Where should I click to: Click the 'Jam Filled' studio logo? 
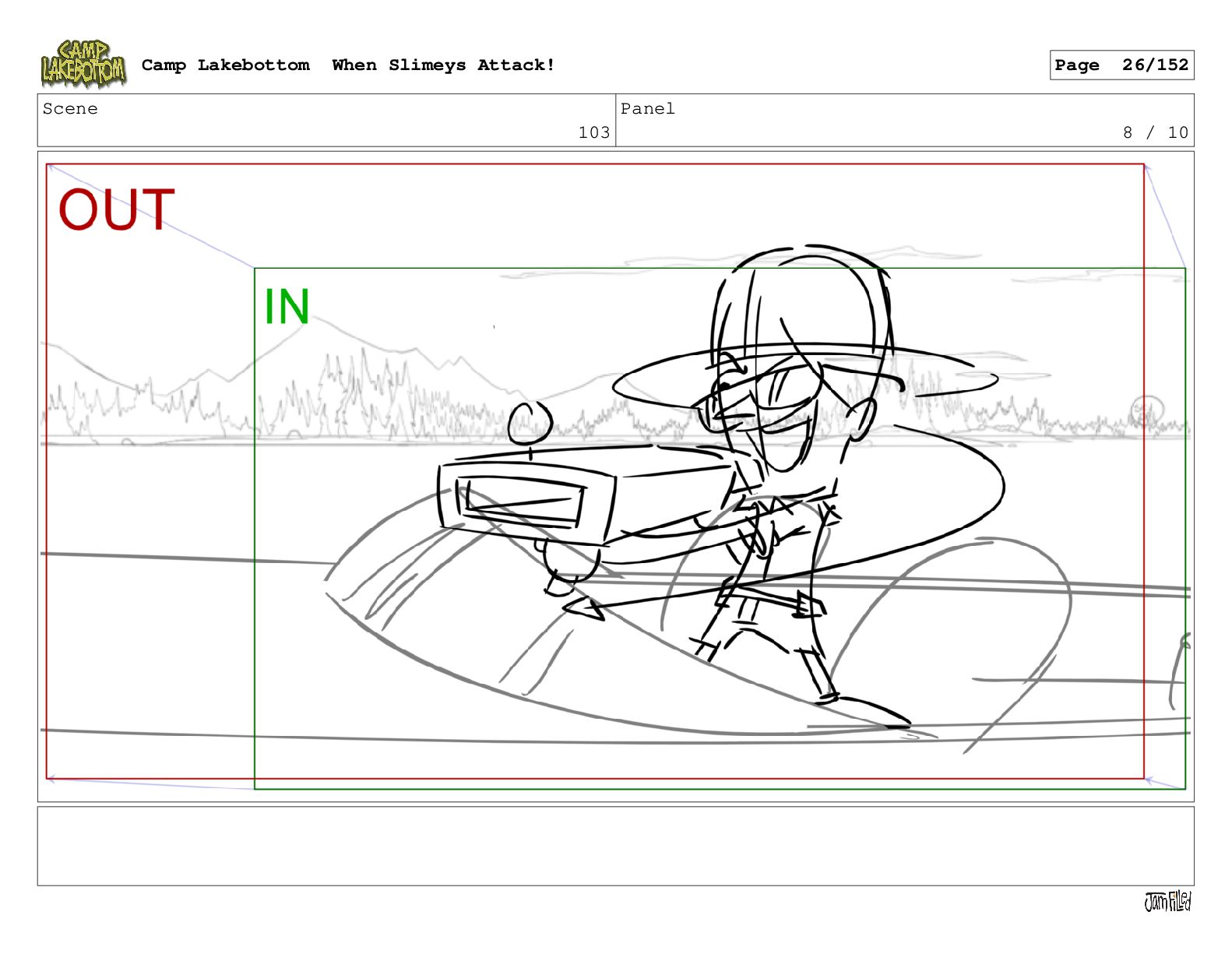click(x=1167, y=901)
